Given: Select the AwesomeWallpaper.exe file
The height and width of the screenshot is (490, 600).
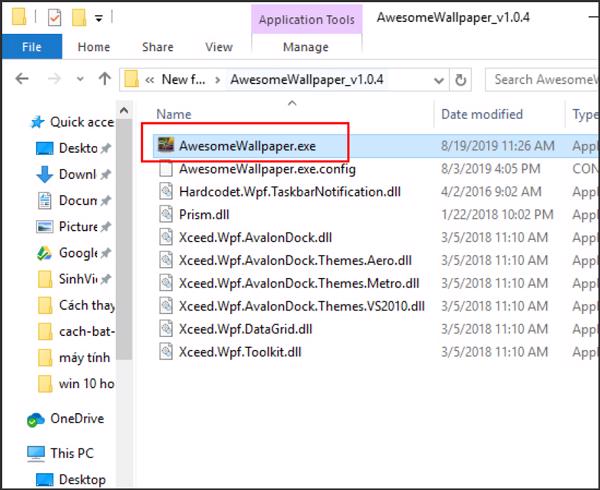Looking at the screenshot, I should coord(247,146).
